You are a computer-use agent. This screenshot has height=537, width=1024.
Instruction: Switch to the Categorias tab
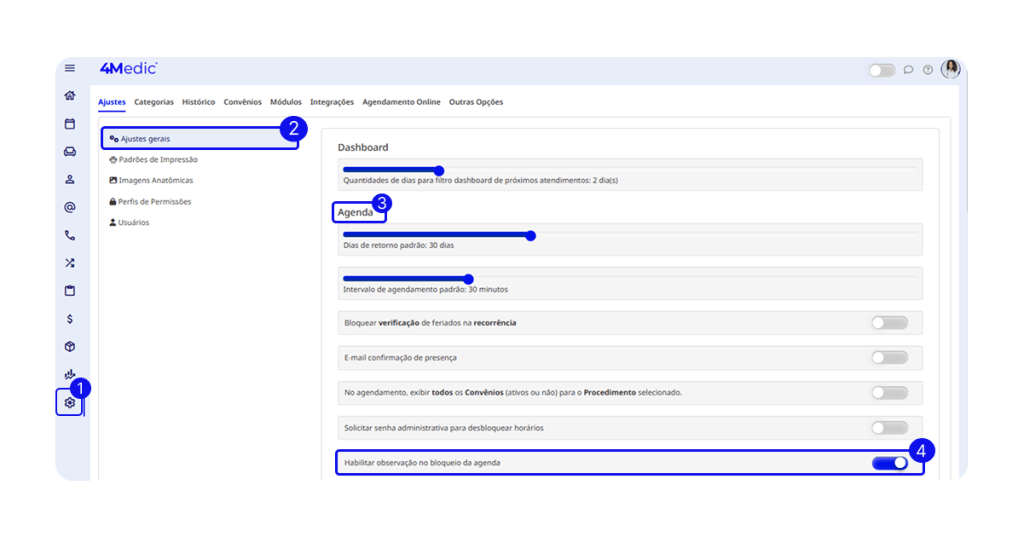[x=154, y=102]
